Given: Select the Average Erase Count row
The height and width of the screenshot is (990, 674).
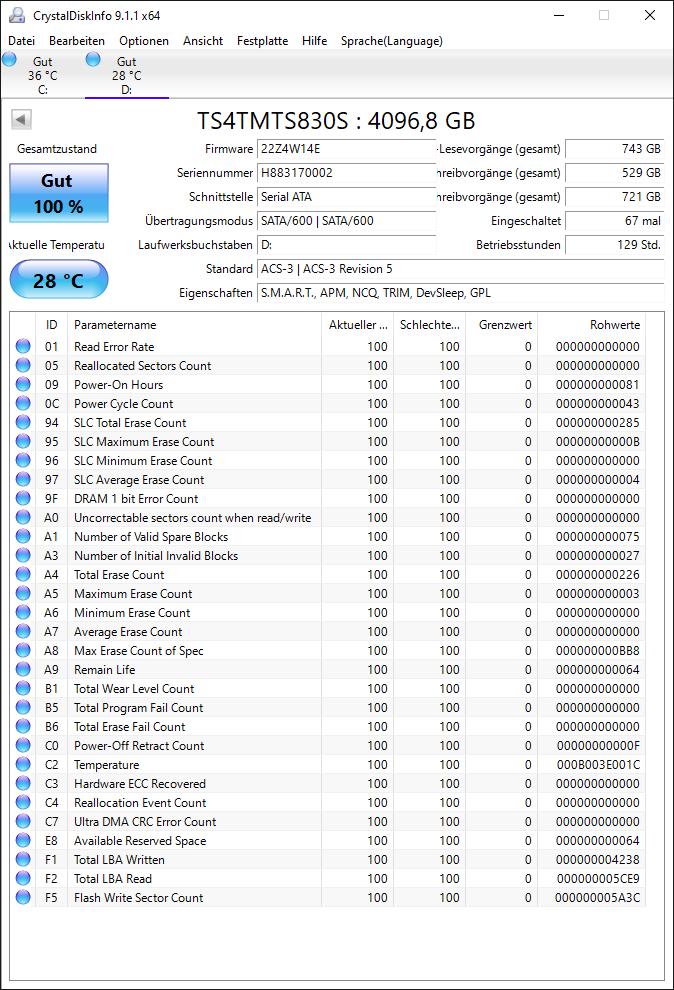Looking at the screenshot, I should click(x=328, y=631).
